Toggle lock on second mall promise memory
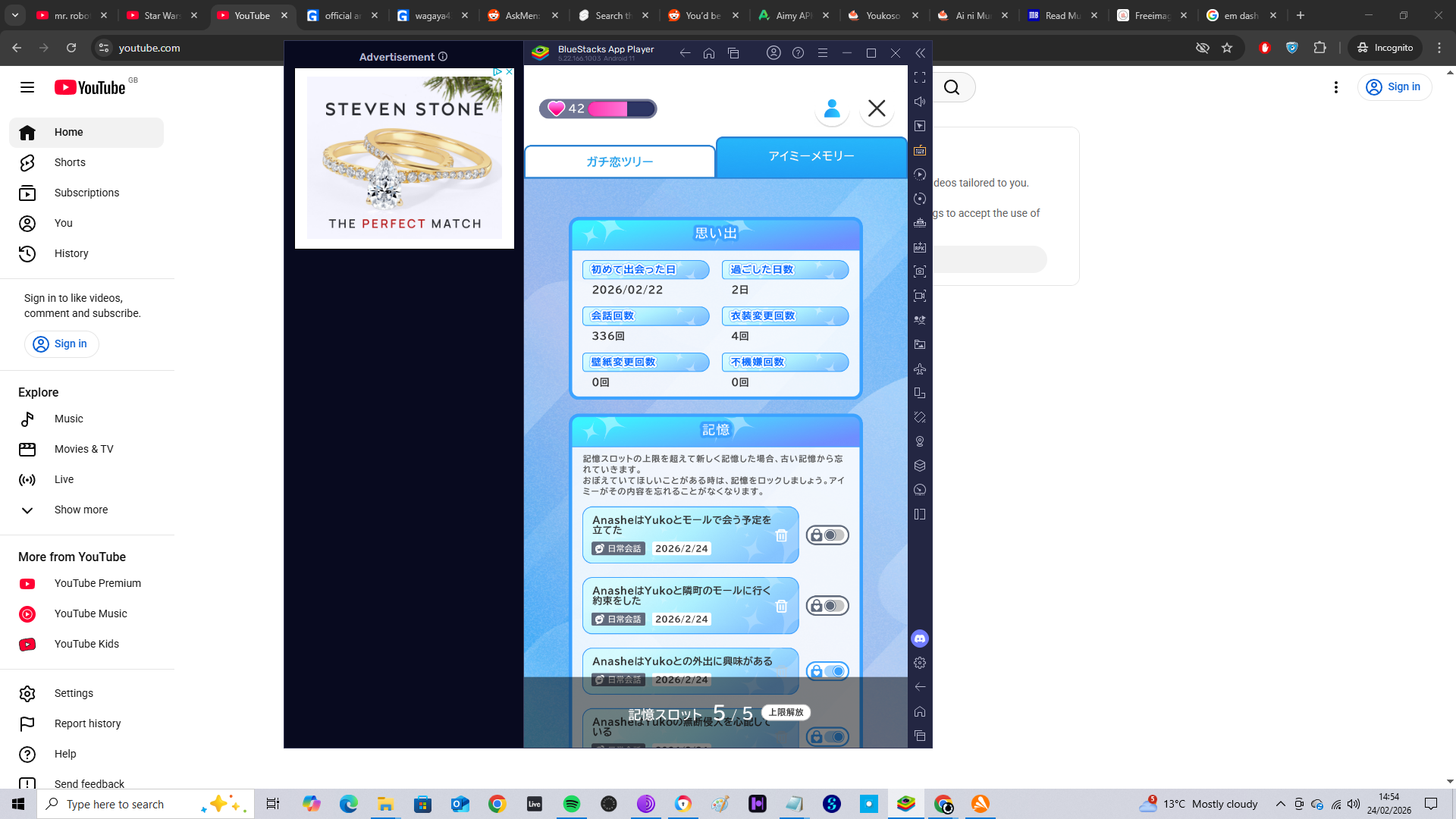This screenshot has height=819, width=1456. pos(827,606)
